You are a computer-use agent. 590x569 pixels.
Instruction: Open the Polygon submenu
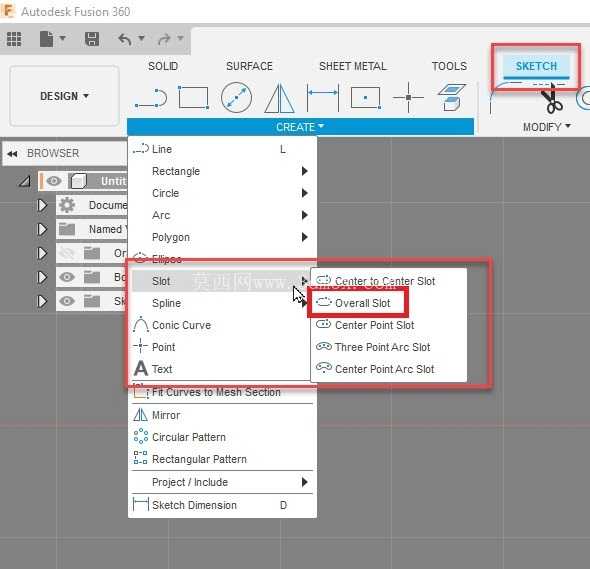point(222,237)
